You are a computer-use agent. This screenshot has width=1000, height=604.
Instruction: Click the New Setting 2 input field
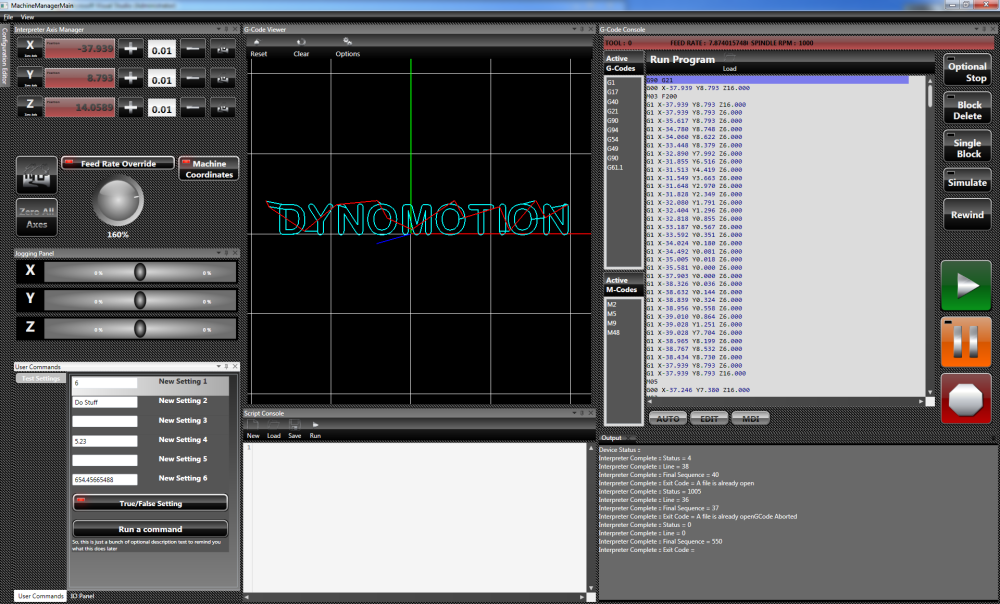(105, 402)
